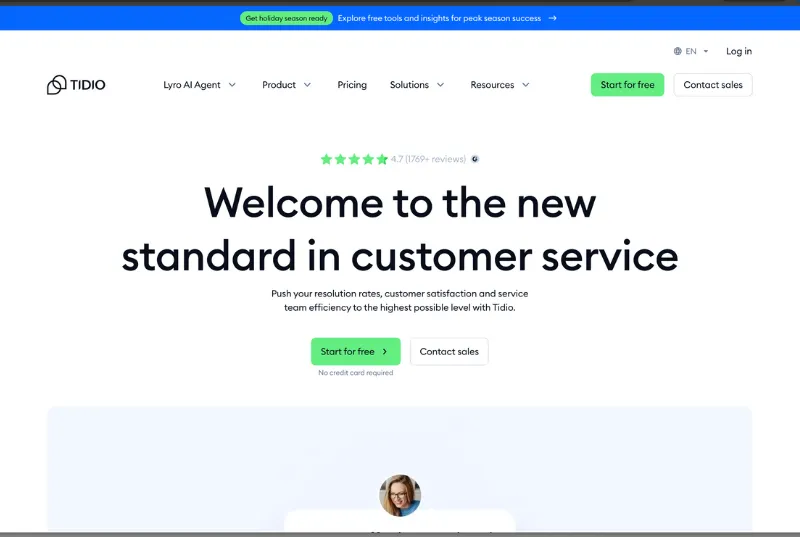800x537 pixels.
Task: Click the "4.7 (1769+ reviews)" rating text
Action: 428,159
